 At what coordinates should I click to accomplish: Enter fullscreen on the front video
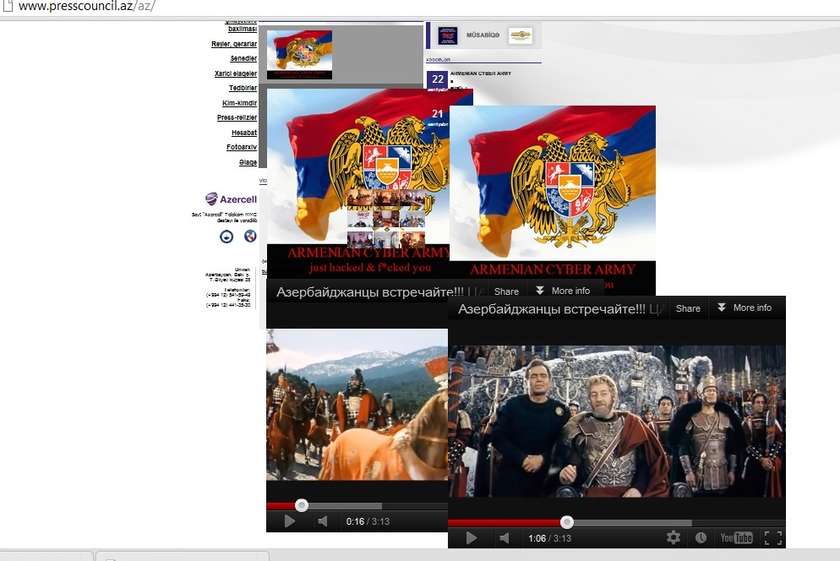tap(772, 538)
